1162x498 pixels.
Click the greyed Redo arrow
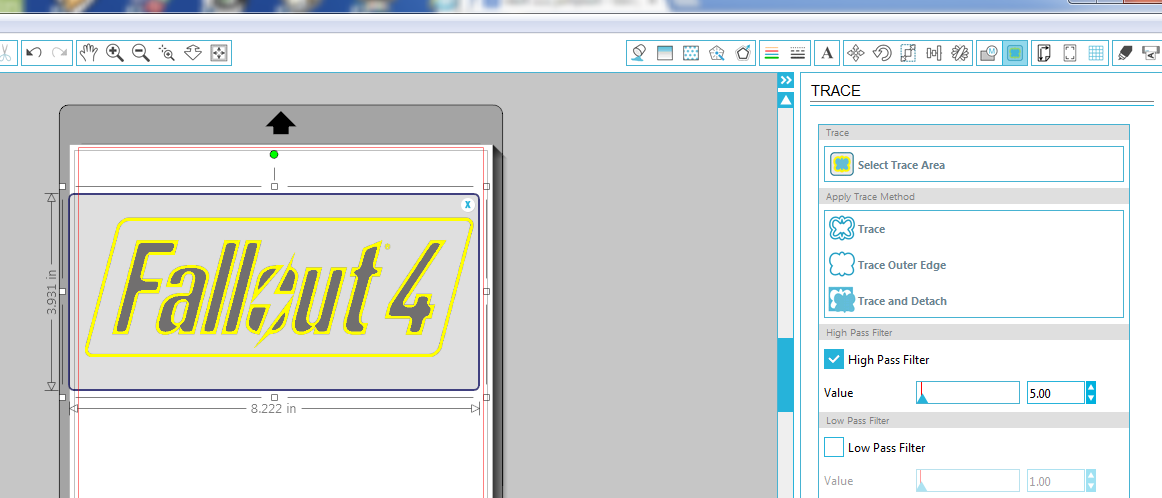point(60,53)
